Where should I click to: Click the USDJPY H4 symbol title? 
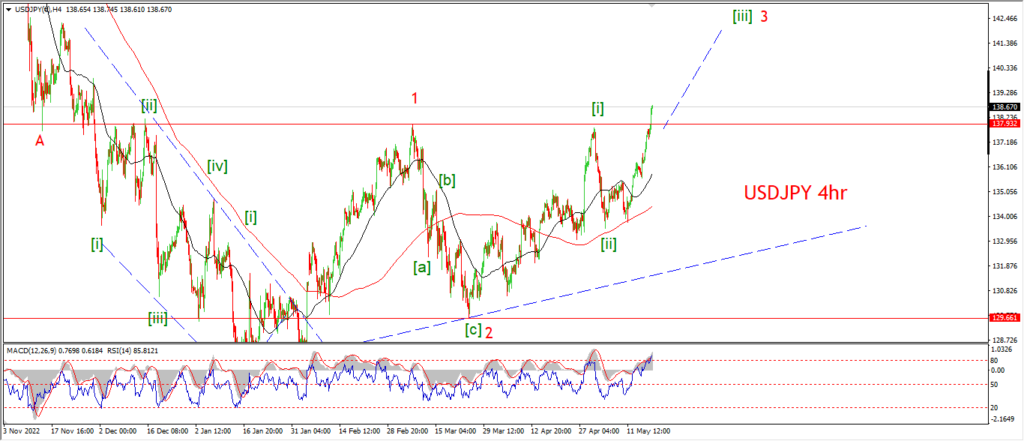35,8
